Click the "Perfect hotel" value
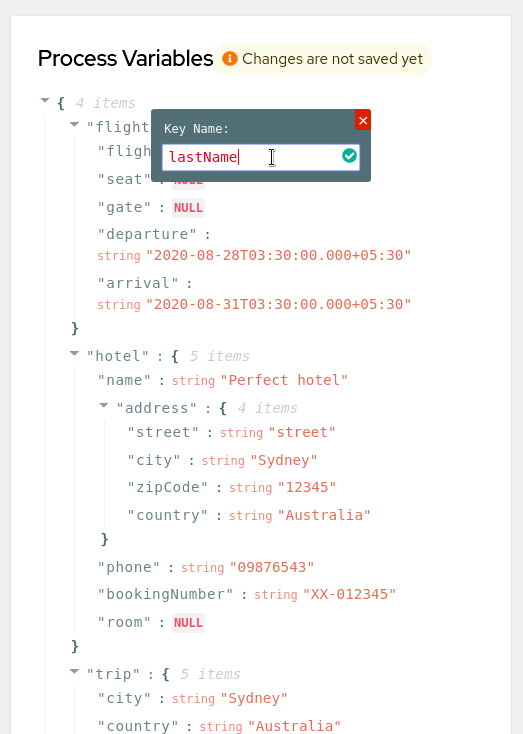This screenshot has width=523, height=734. click(x=284, y=380)
